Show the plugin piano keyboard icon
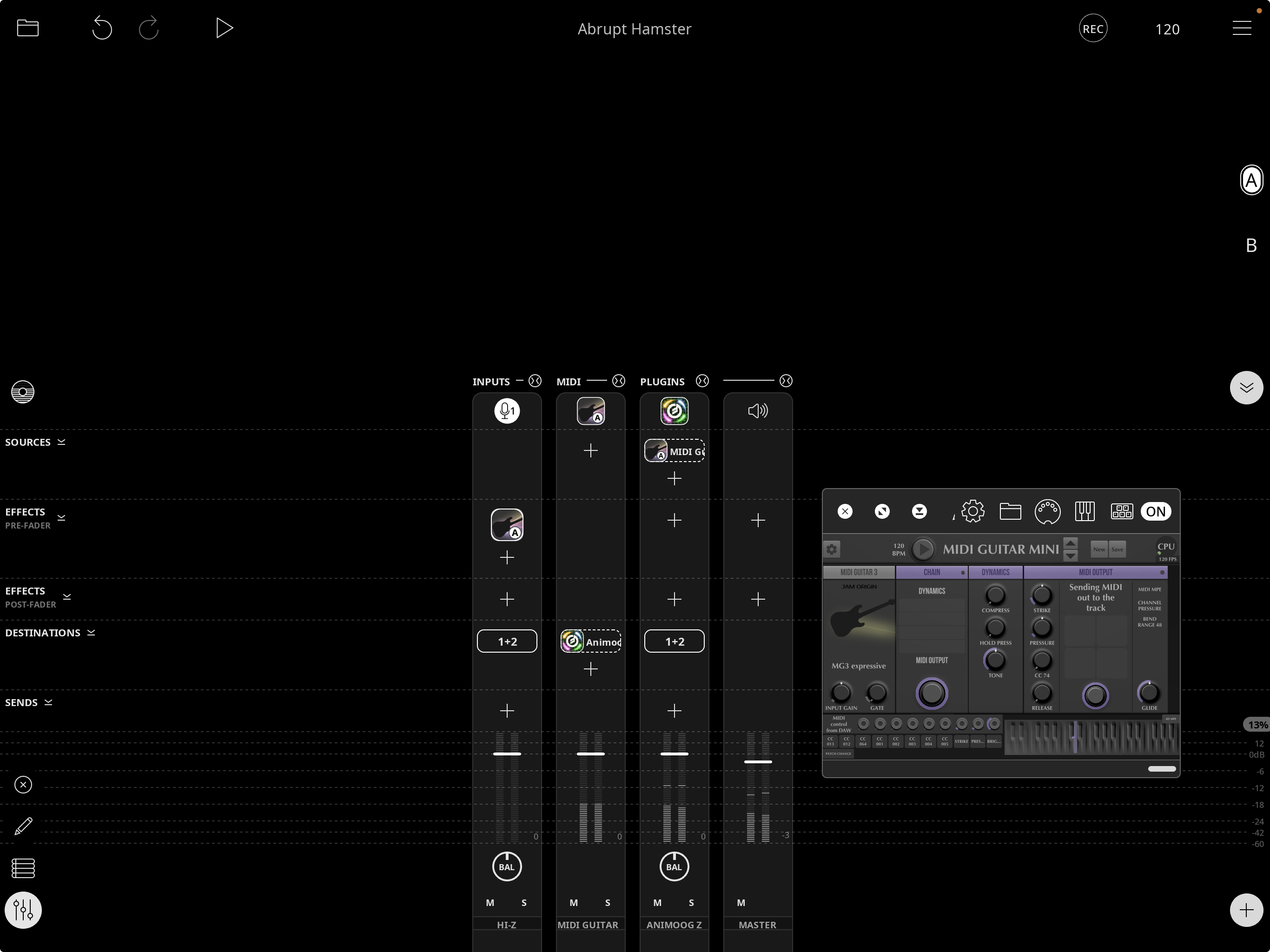This screenshot has width=1270, height=952. pyautogui.click(x=1084, y=511)
